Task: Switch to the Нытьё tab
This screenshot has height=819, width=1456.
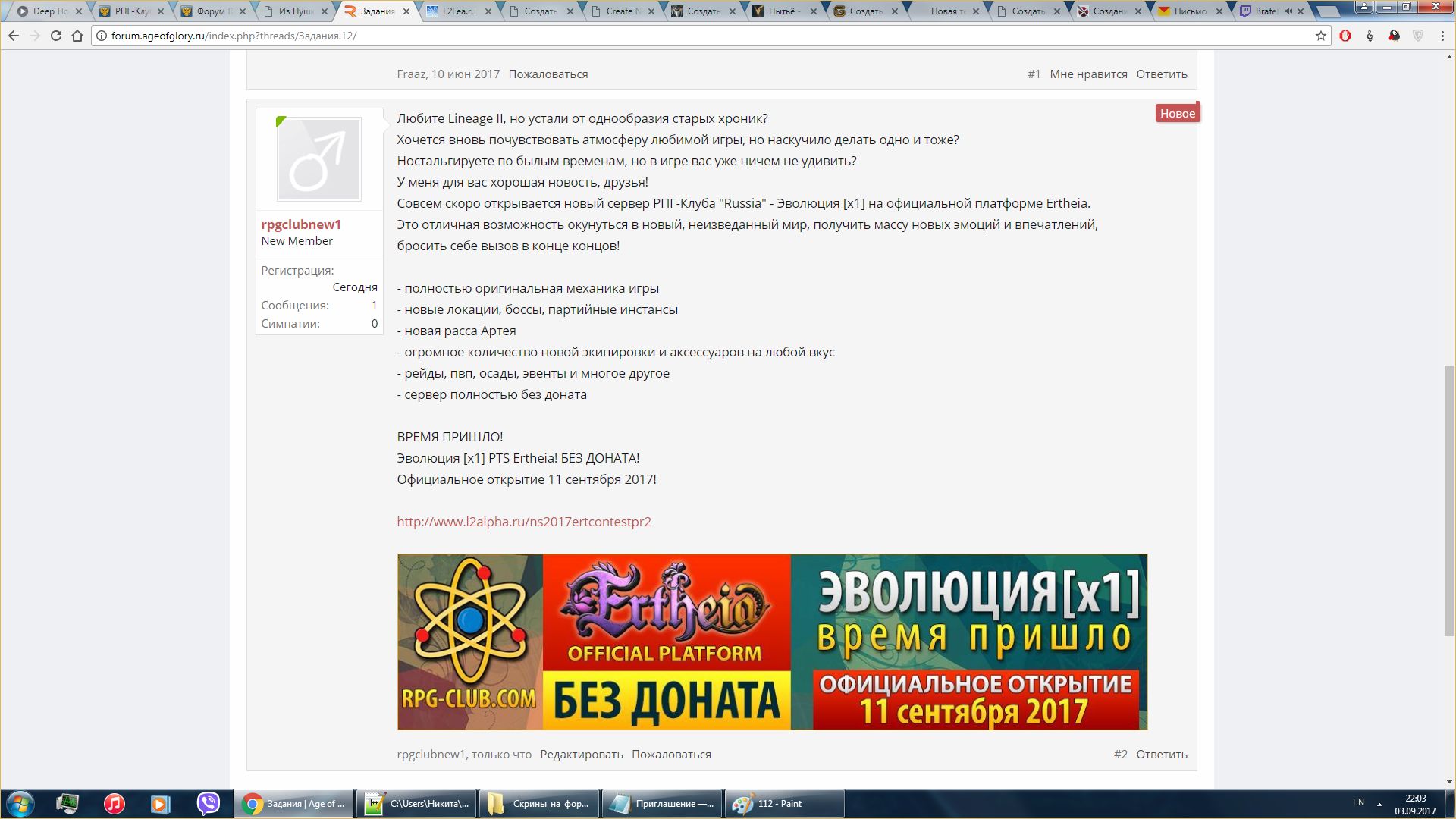Action: [784, 11]
